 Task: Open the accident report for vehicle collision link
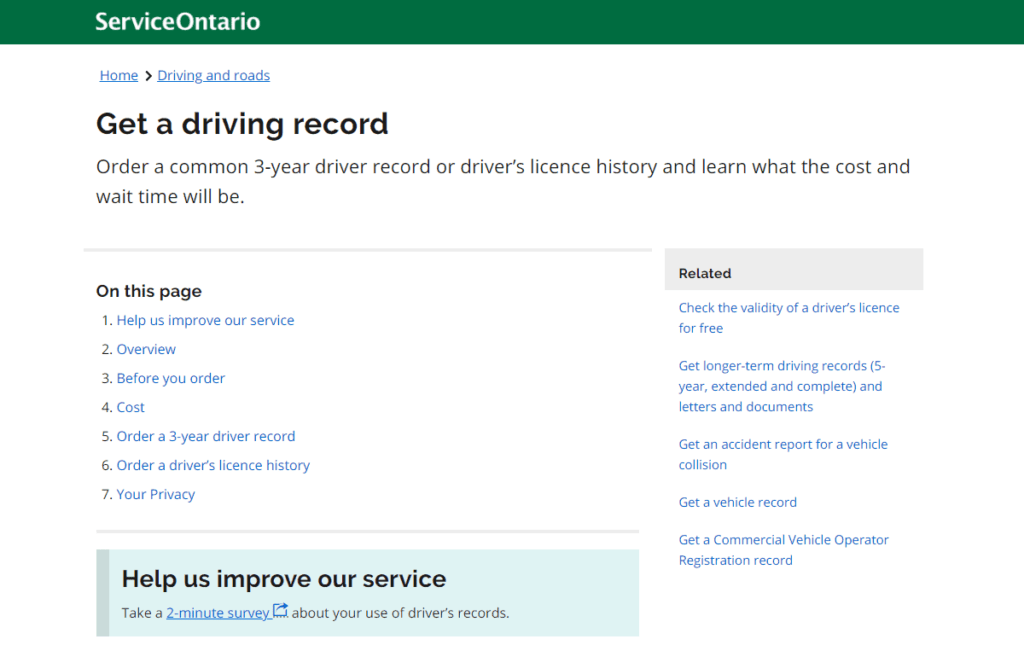pyautogui.click(x=783, y=454)
